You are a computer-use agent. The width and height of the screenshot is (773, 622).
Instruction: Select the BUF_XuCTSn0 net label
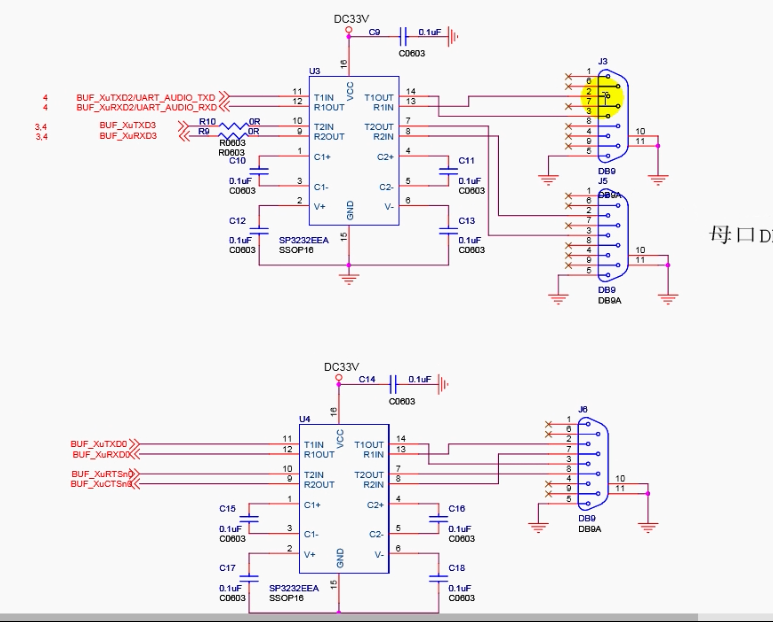pyautogui.click(x=100, y=484)
